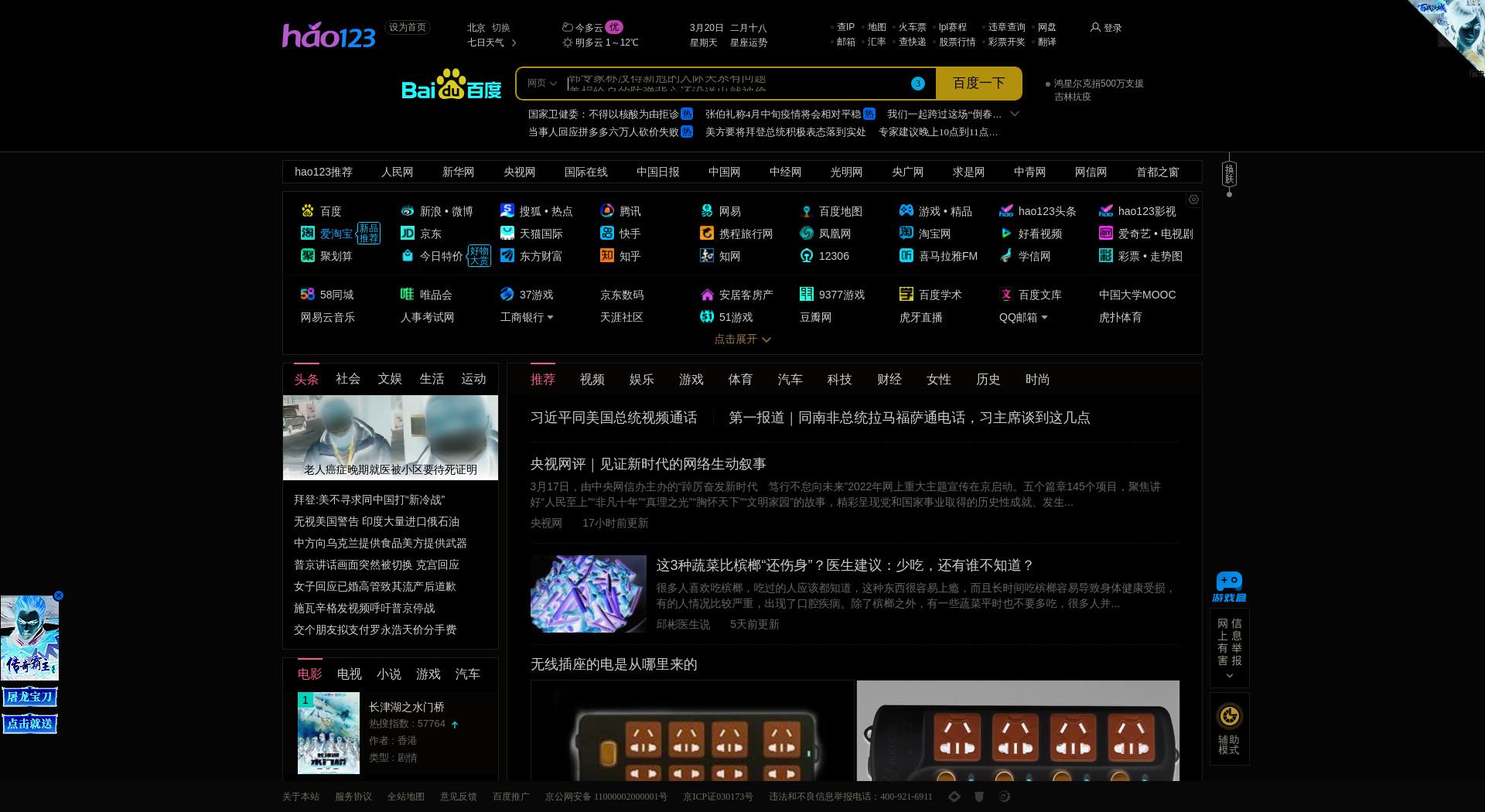Click 设为首页 button

[x=408, y=27]
